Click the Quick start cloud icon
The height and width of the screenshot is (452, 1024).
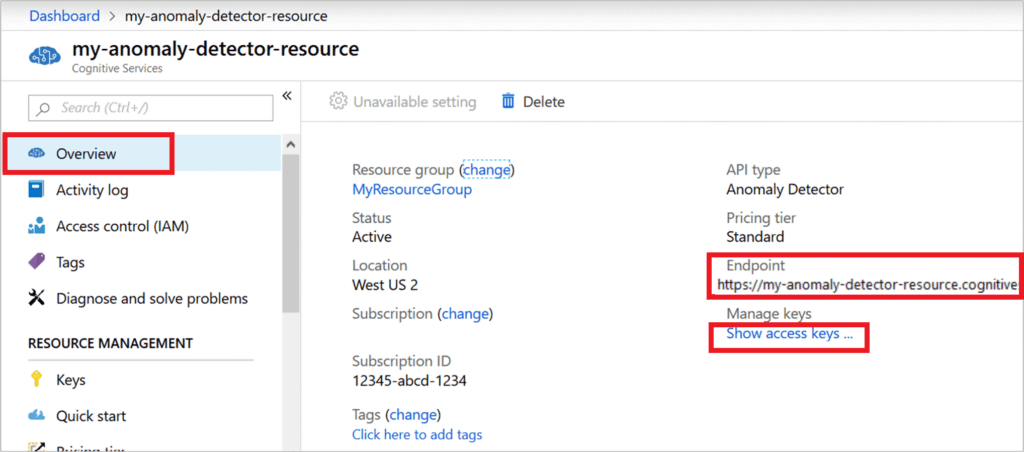point(37,416)
